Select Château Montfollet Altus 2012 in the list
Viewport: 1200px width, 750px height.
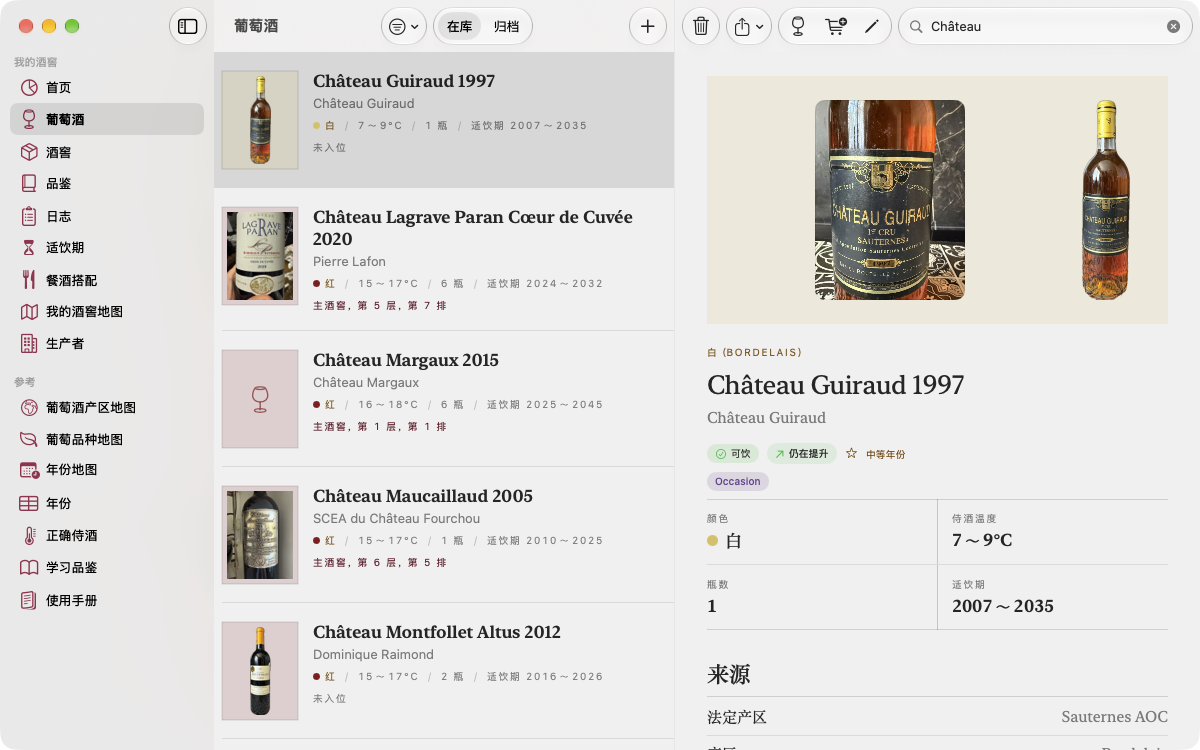coord(444,671)
